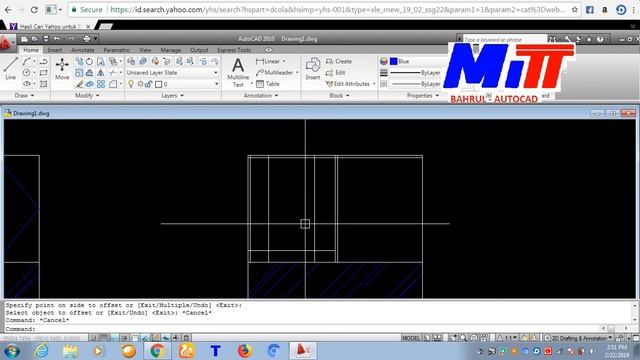Select the Circle draw tool
This screenshot has width=640, height=360.
pos(27,73)
